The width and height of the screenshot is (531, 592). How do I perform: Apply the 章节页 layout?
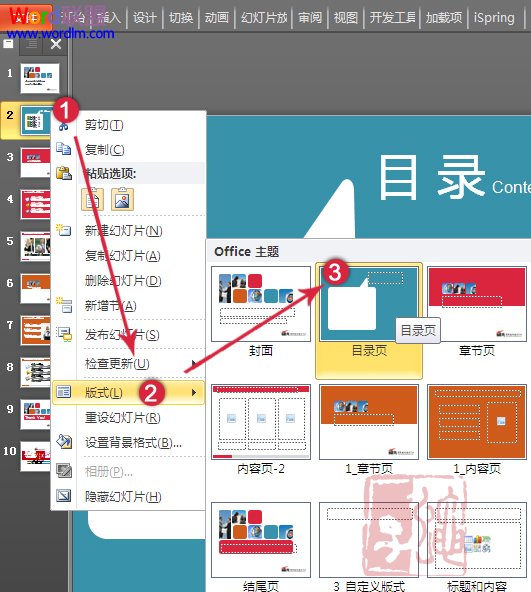click(x=477, y=312)
